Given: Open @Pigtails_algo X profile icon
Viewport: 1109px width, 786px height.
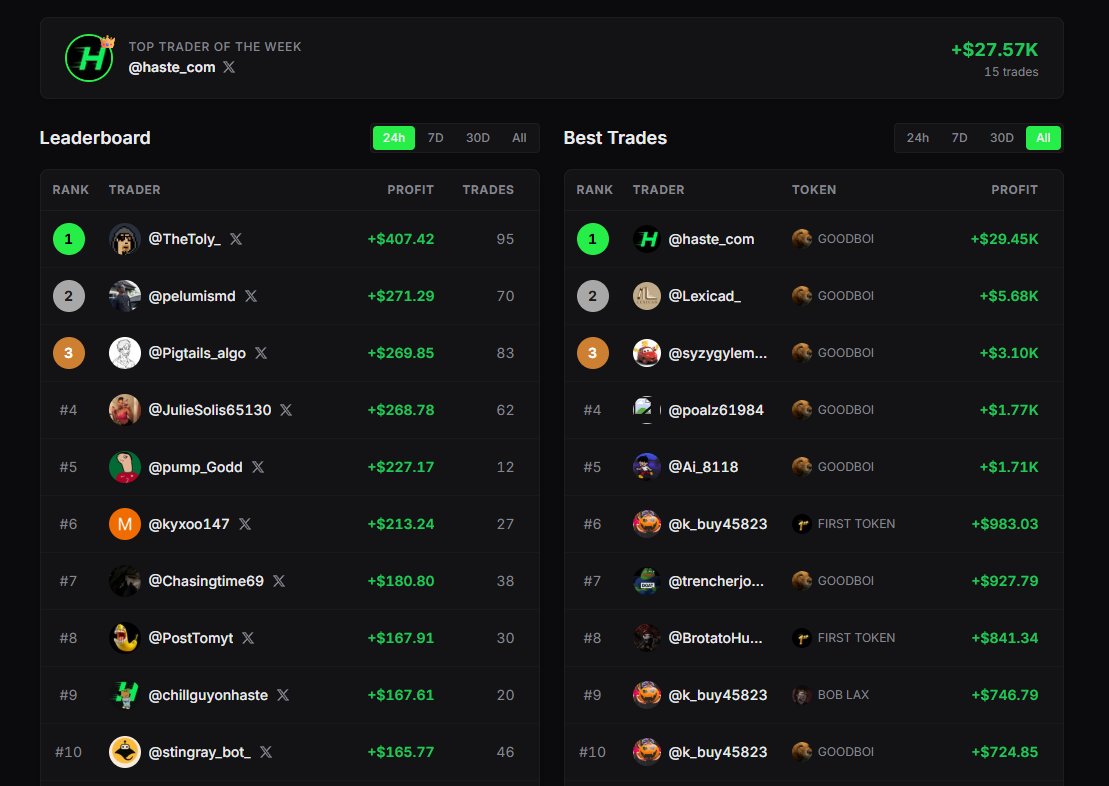Looking at the screenshot, I should coord(261,353).
